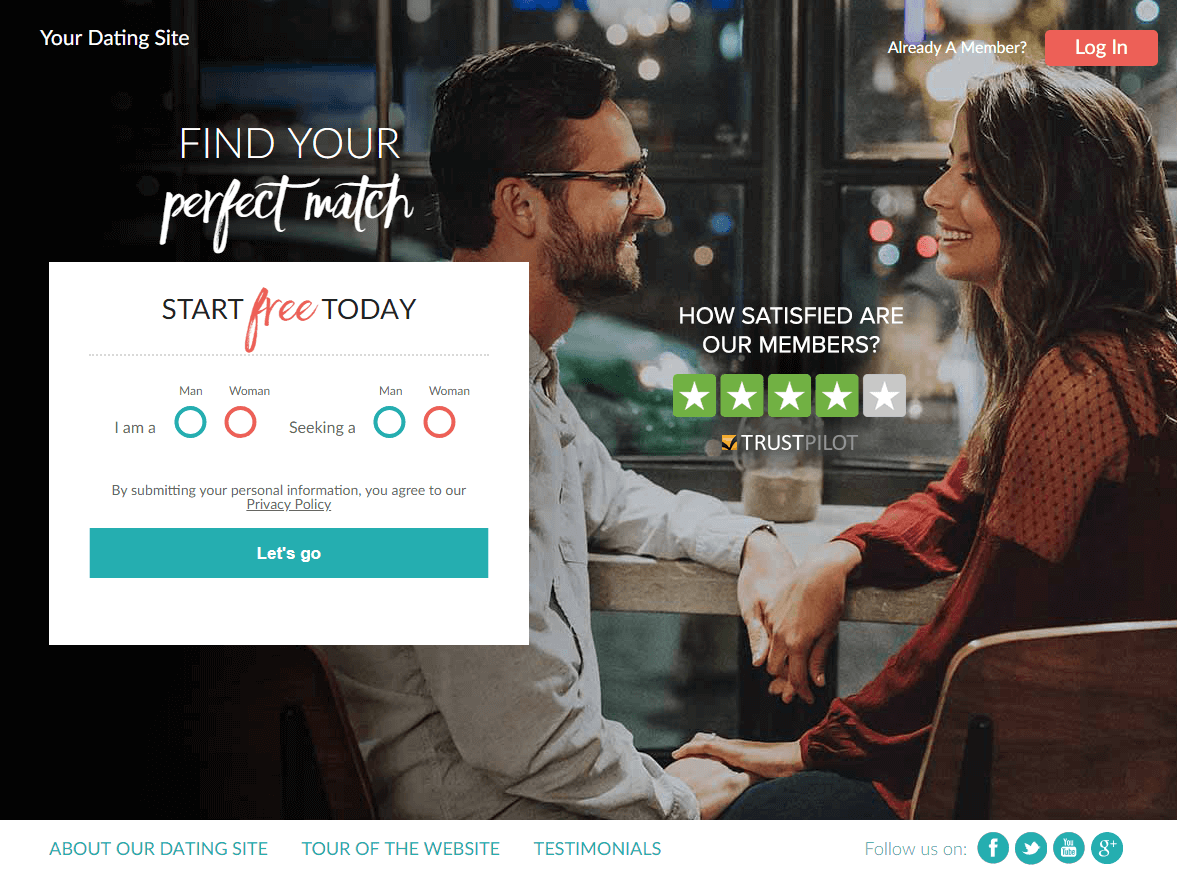Go to Testimonials section

tap(598, 849)
